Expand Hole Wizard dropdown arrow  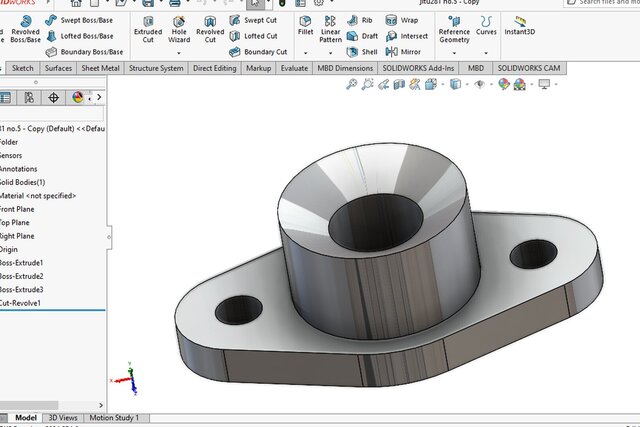(179, 53)
